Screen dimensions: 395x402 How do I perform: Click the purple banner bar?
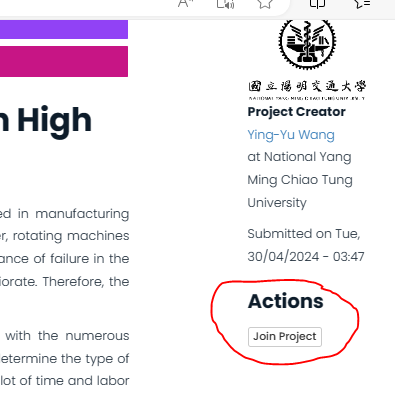[64, 29]
